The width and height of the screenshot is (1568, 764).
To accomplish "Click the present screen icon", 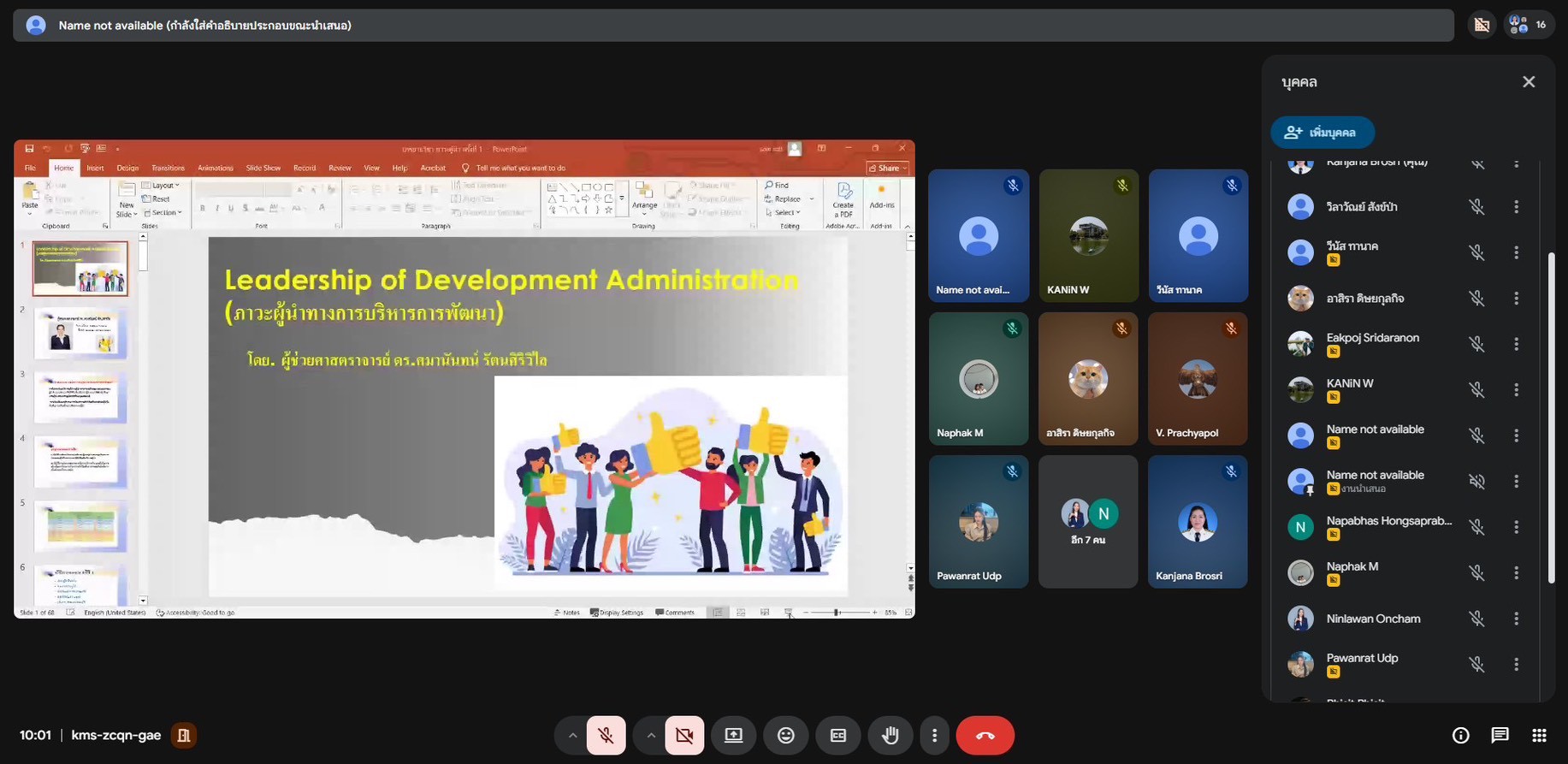I will (x=733, y=736).
